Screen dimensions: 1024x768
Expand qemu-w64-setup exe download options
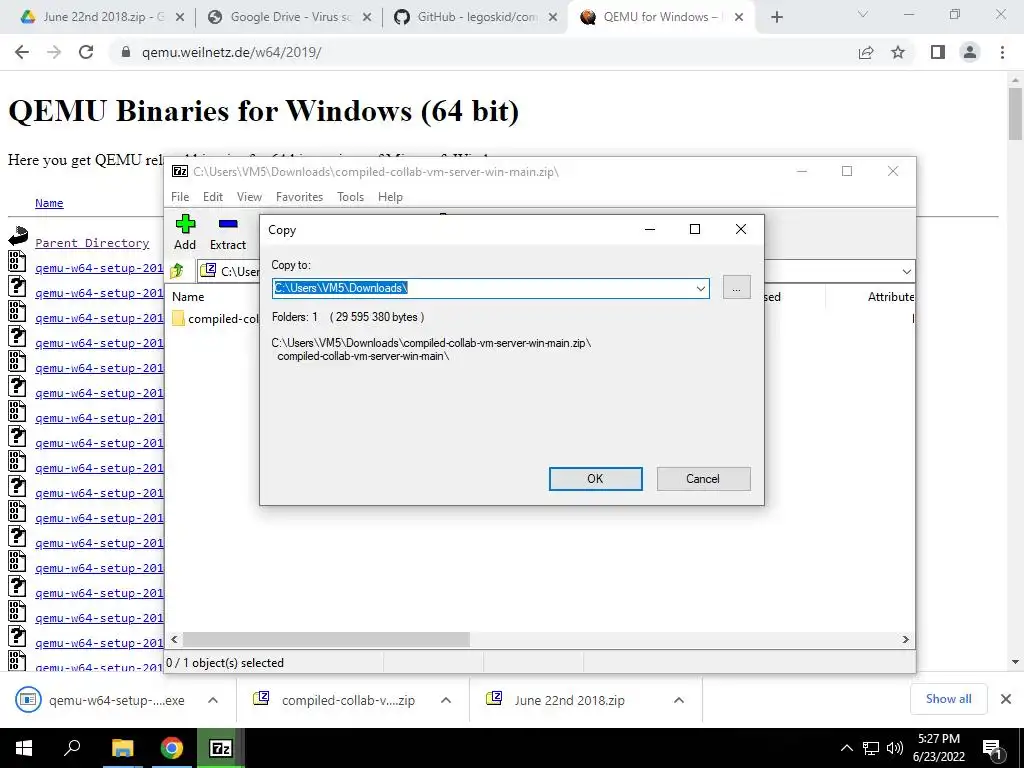(213, 700)
